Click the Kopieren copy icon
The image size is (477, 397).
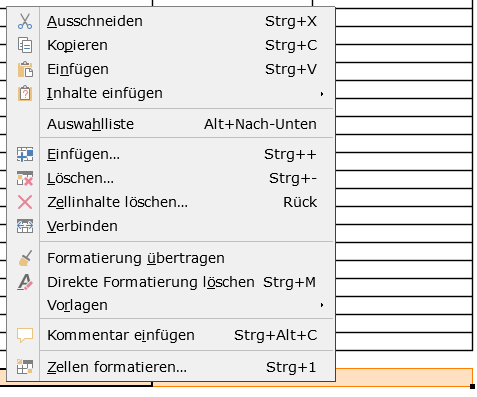[x=25, y=45]
